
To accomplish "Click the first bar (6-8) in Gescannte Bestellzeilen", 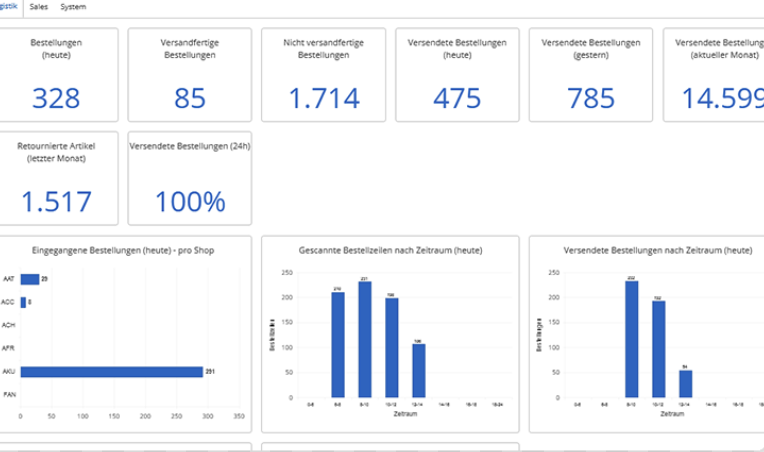I will point(338,345).
